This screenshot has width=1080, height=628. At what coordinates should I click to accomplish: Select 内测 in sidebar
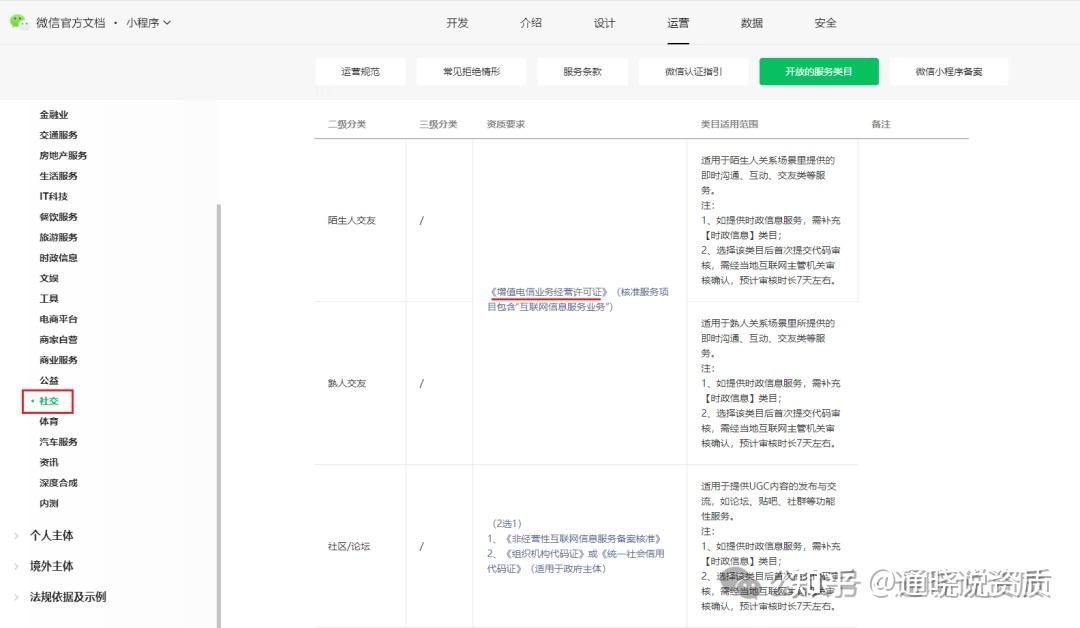[49, 503]
